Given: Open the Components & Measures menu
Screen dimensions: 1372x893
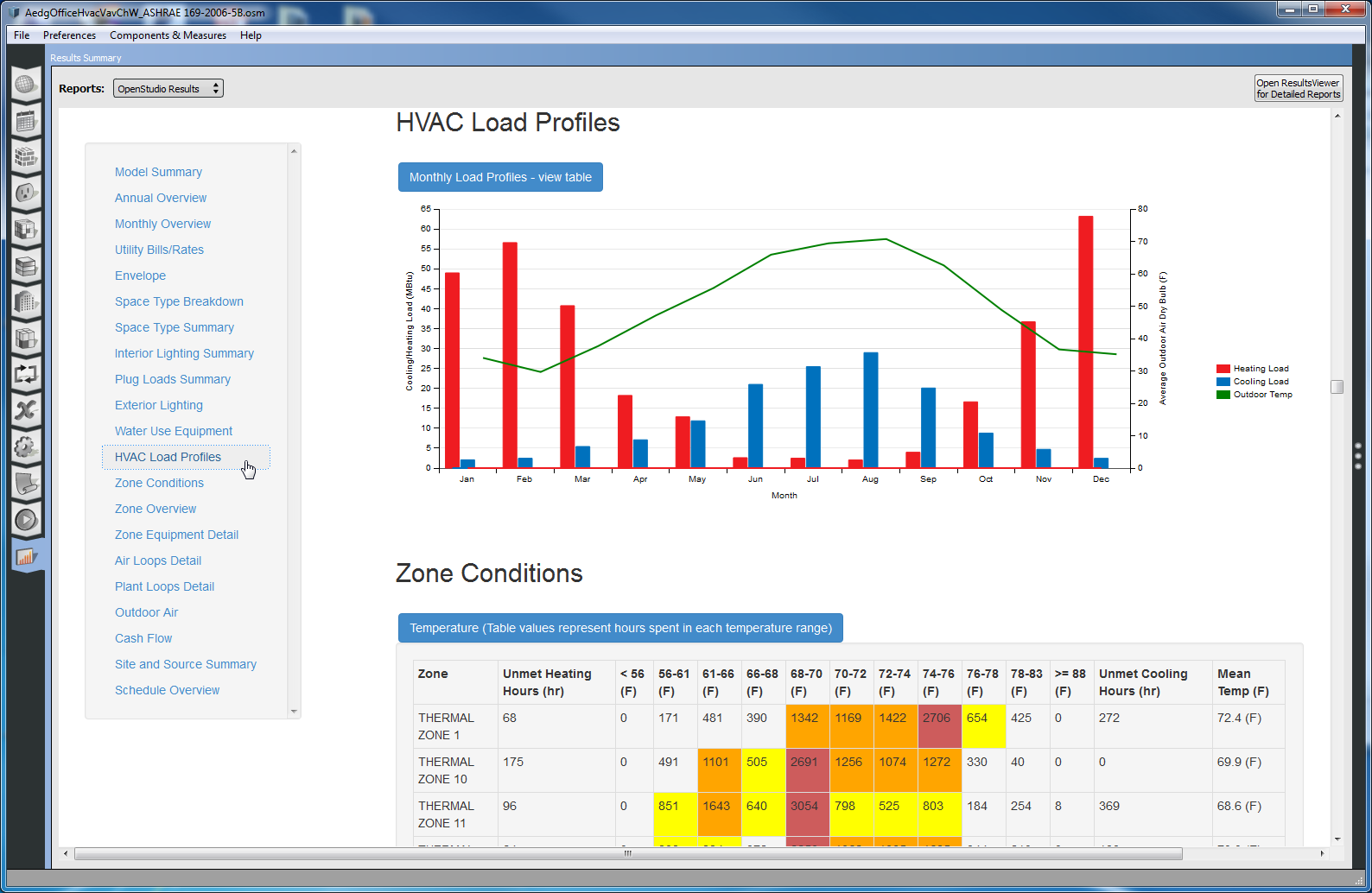Looking at the screenshot, I should coord(168,35).
